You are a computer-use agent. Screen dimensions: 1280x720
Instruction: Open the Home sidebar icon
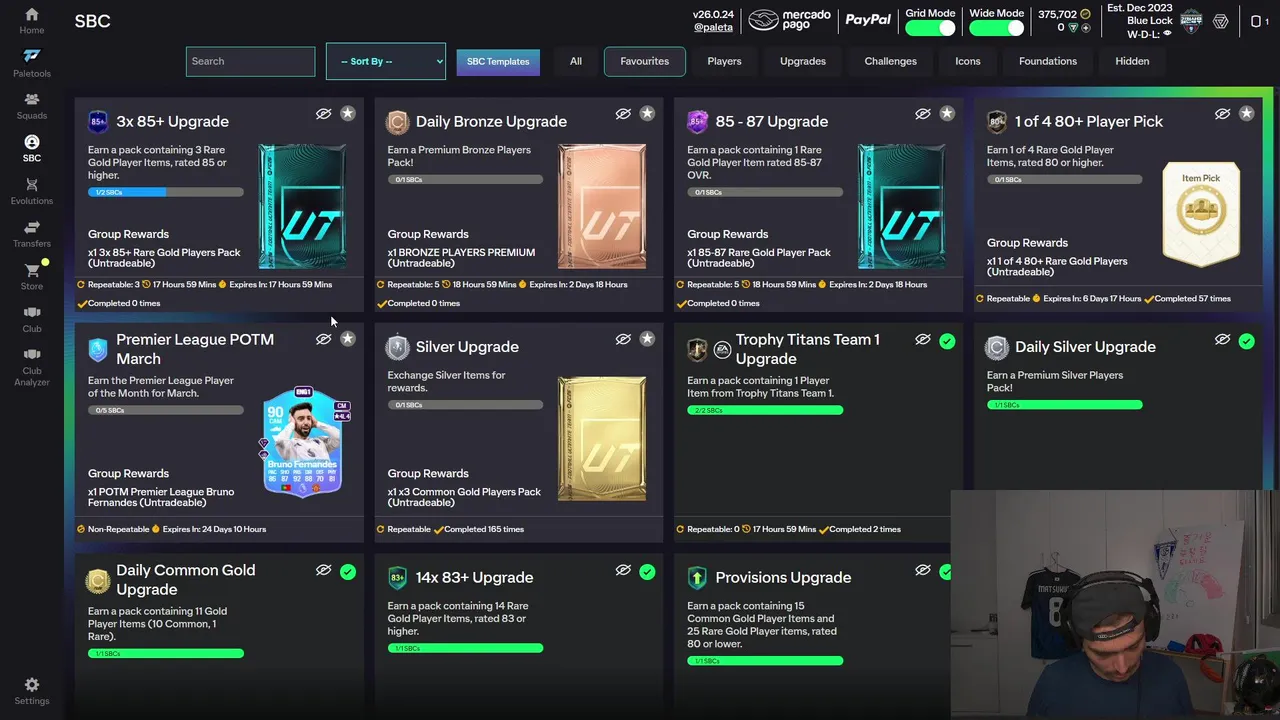(x=32, y=21)
